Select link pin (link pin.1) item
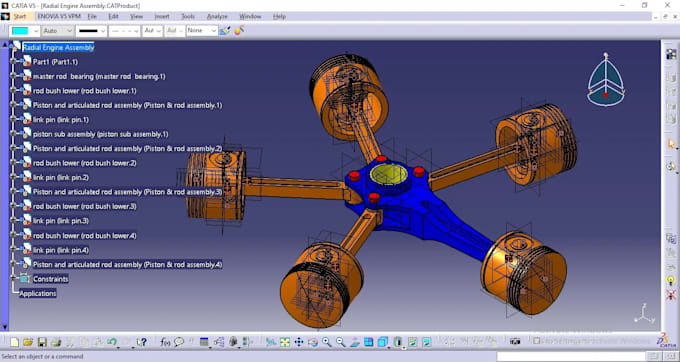 61,120
